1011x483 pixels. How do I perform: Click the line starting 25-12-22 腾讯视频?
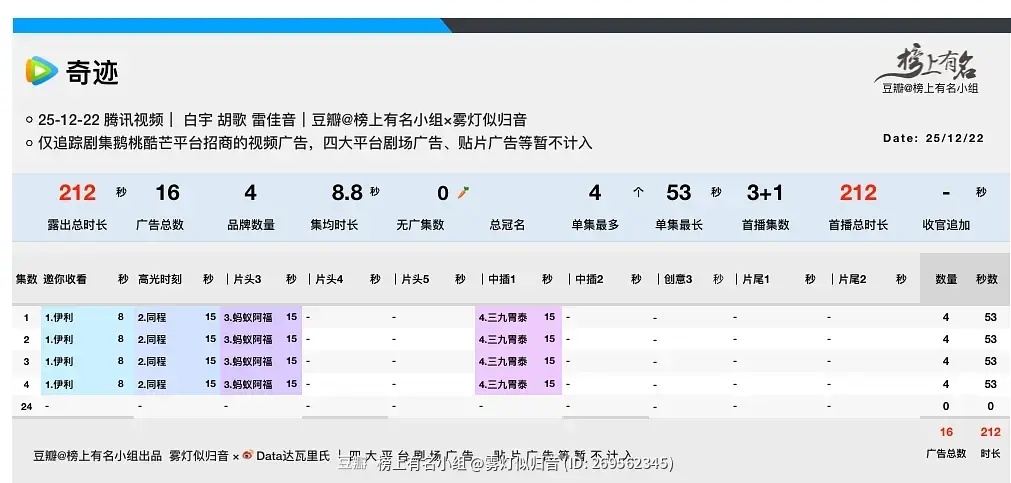tap(282, 120)
